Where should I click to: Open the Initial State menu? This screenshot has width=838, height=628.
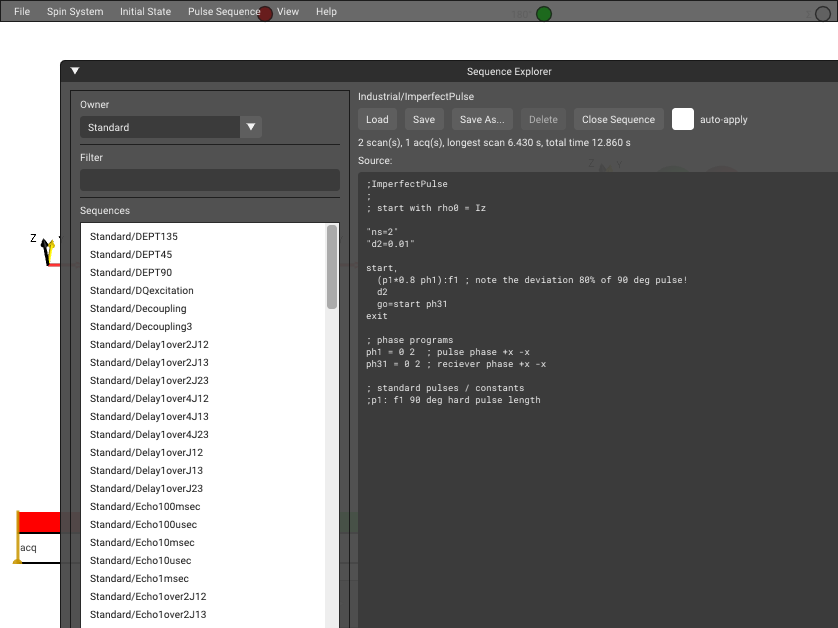click(x=145, y=11)
